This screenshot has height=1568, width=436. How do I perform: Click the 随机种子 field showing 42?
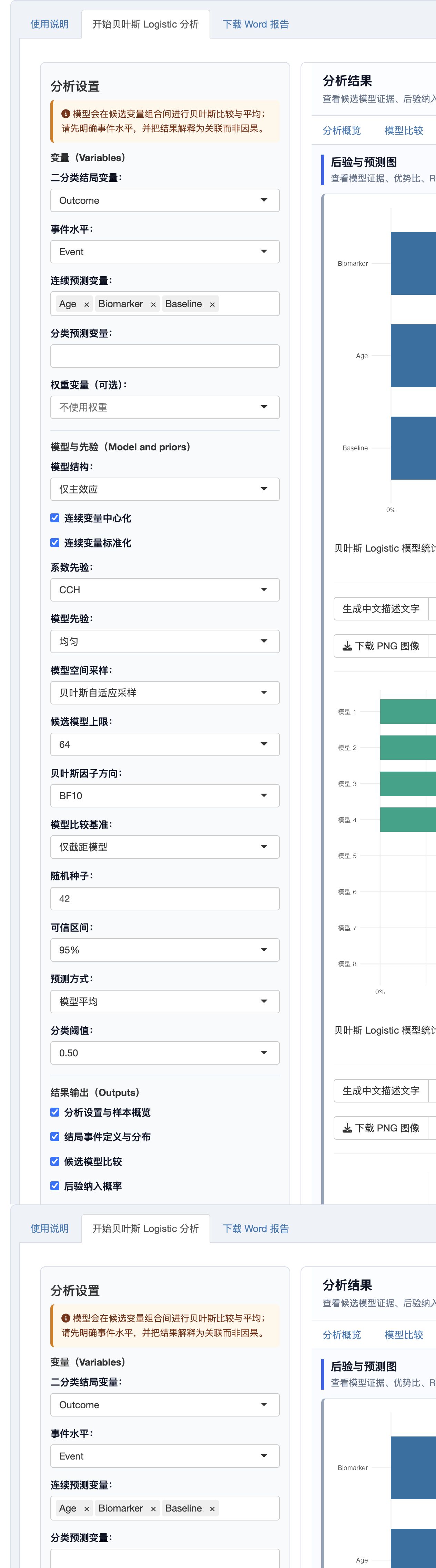165,898
